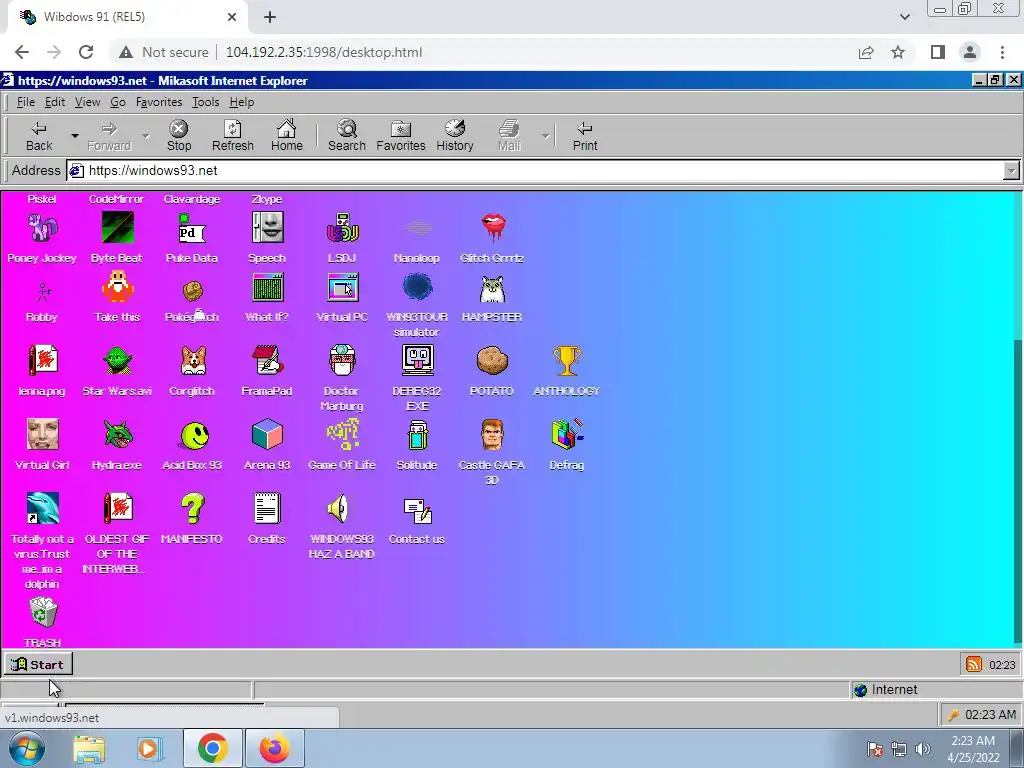Open the lenna.png file icon
Viewport: 1024px width, 768px height.
click(42, 360)
